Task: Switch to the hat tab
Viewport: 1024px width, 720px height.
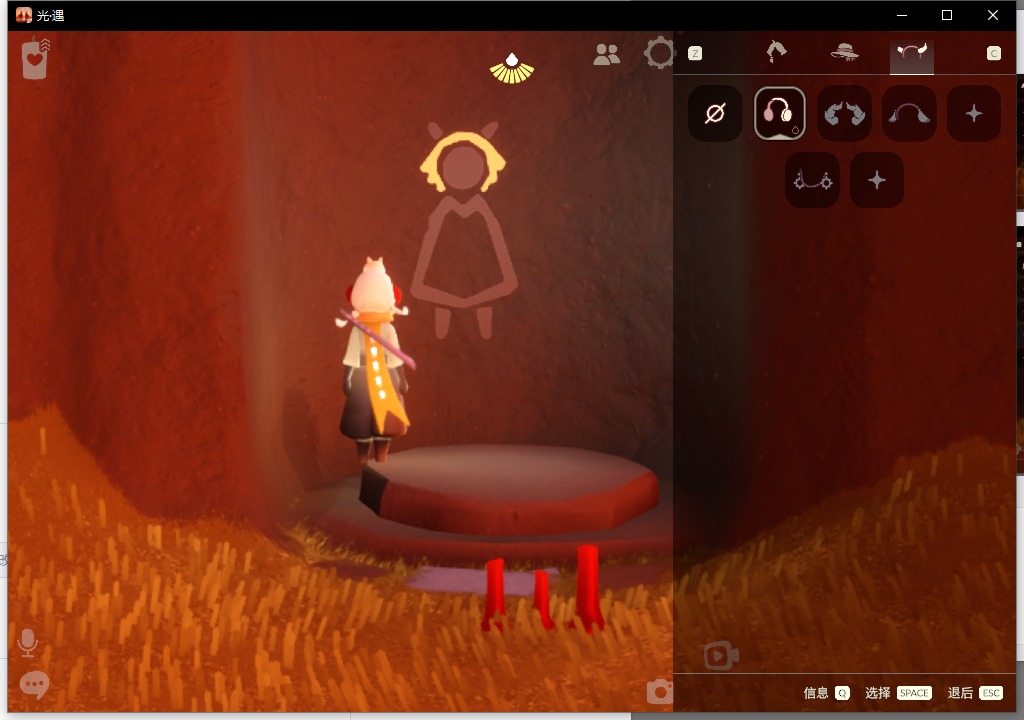Action: point(844,52)
